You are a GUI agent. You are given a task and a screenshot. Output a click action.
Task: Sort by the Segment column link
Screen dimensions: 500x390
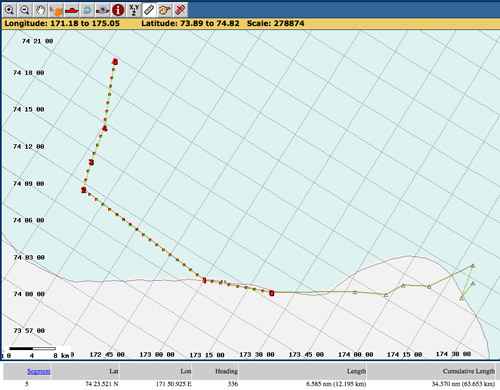(x=39, y=371)
